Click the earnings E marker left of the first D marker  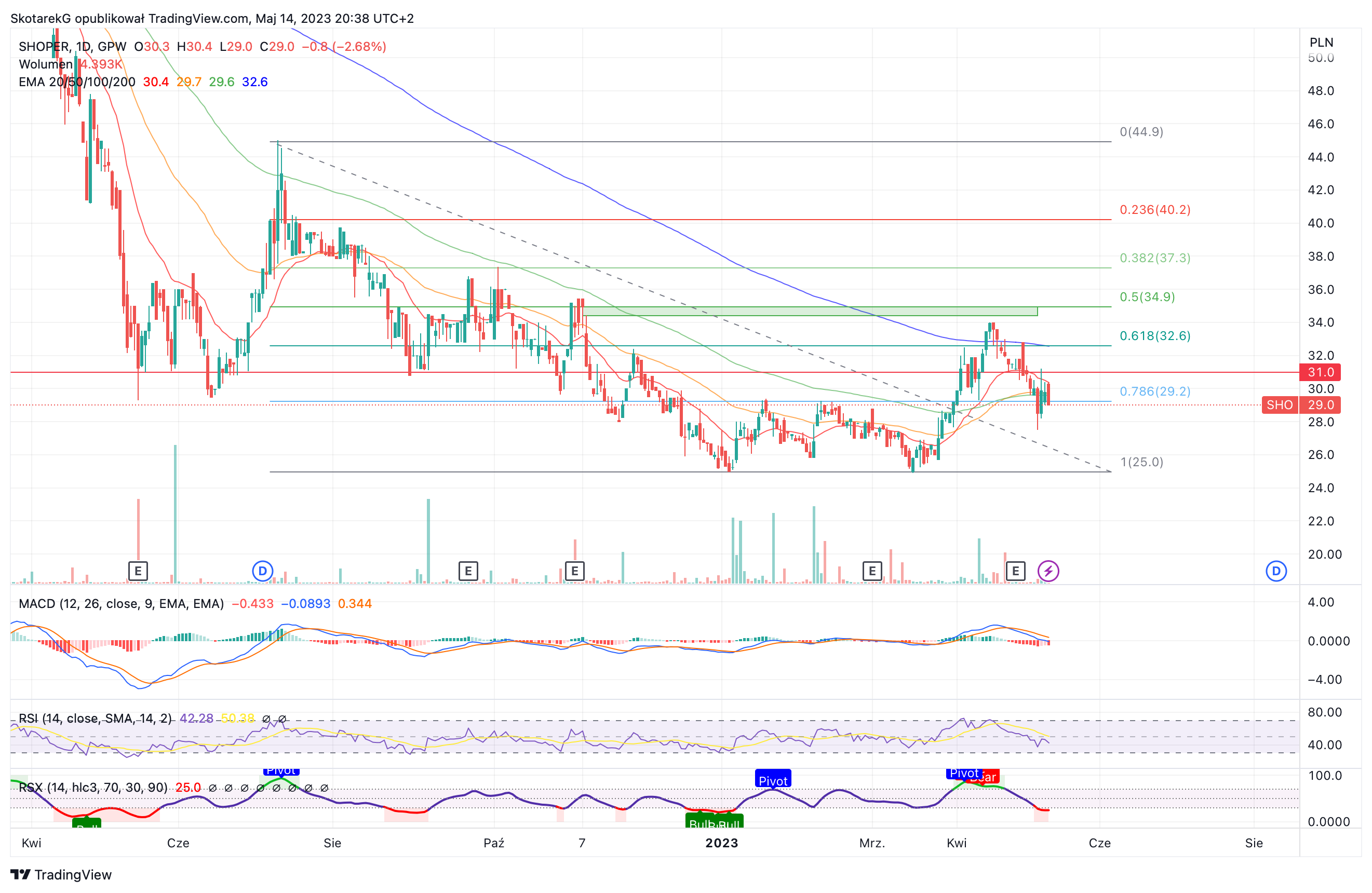click(138, 571)
